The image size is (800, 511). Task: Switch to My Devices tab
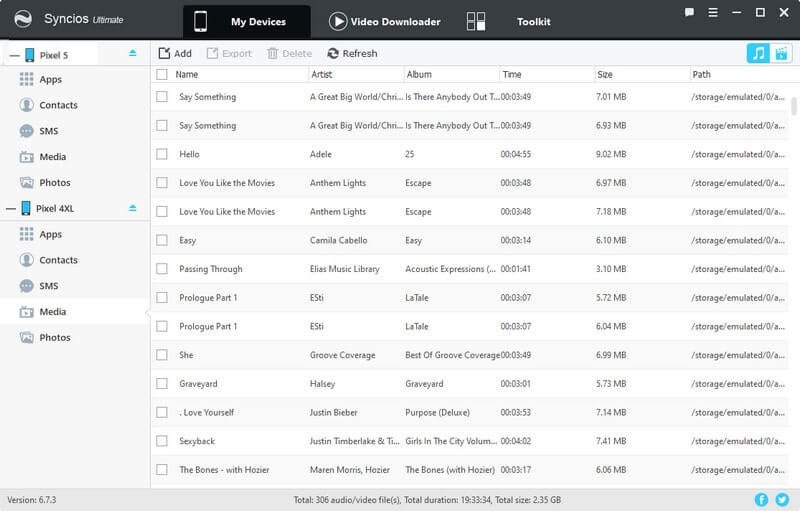tap(246, 21)
